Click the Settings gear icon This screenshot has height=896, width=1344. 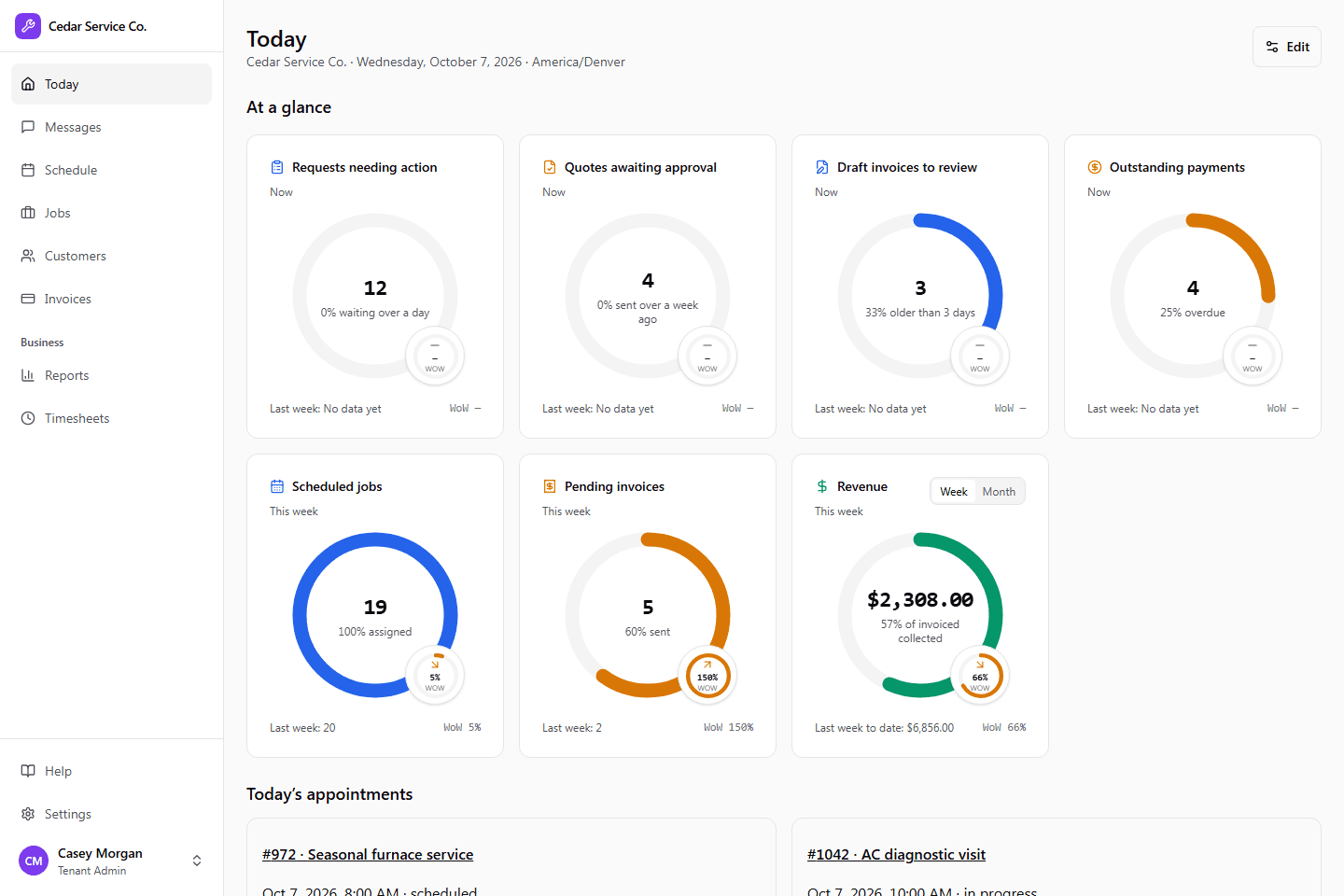(x=28, y=814)
